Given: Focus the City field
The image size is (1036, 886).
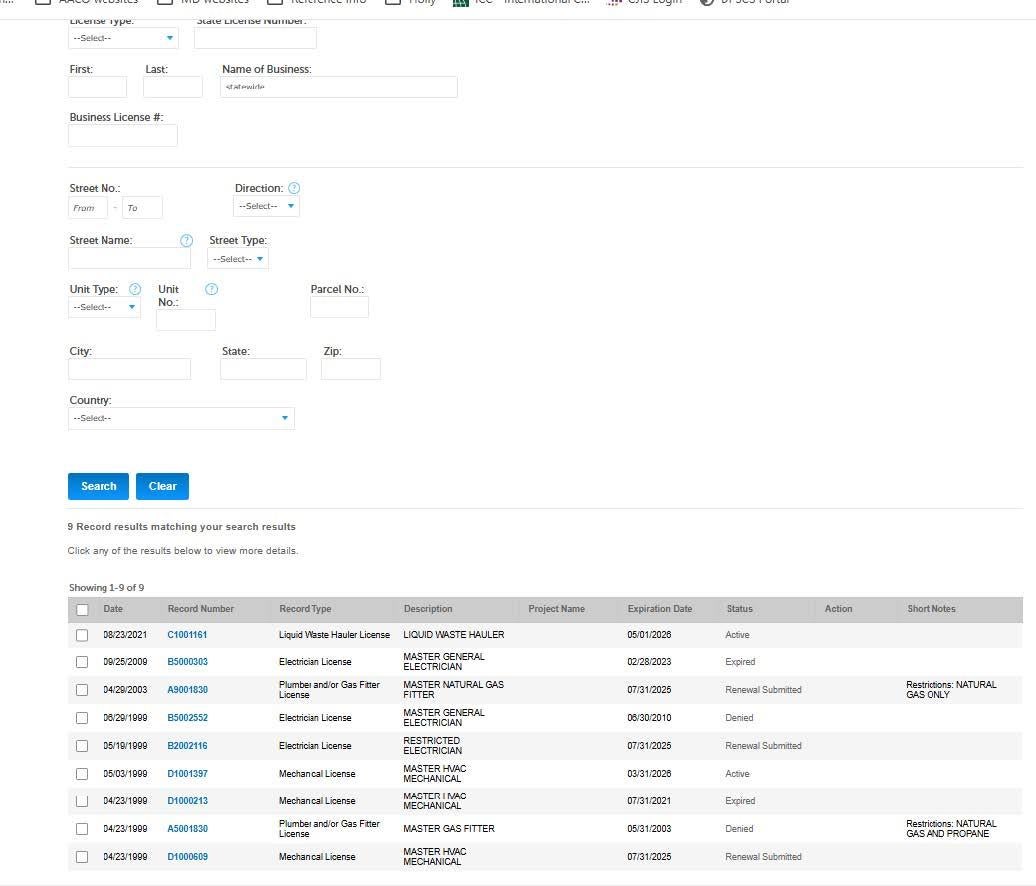Looking at the screenshot, I should [130, 369].
